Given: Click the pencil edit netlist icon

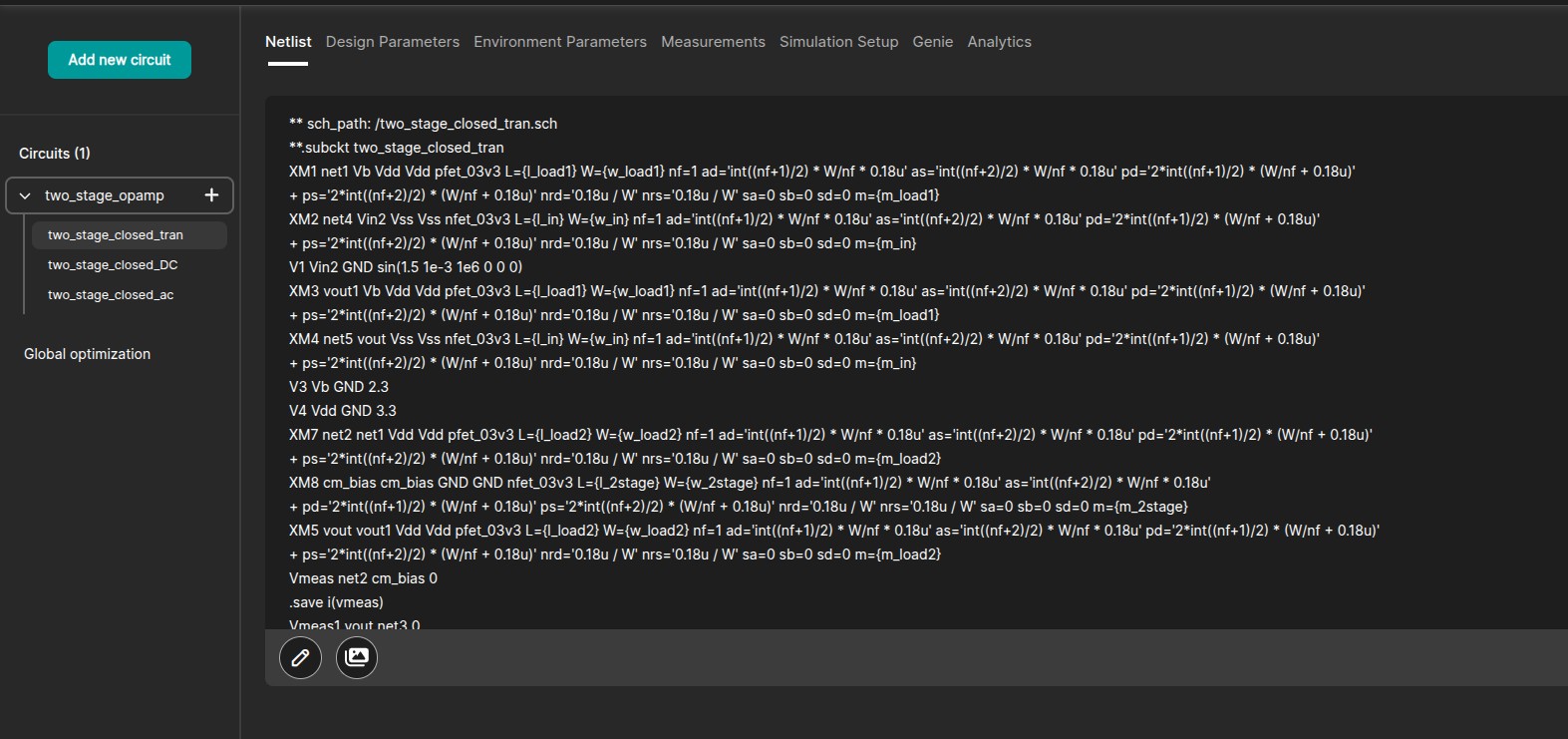Looking at the screenshot, I should click(x=300, y=657).
